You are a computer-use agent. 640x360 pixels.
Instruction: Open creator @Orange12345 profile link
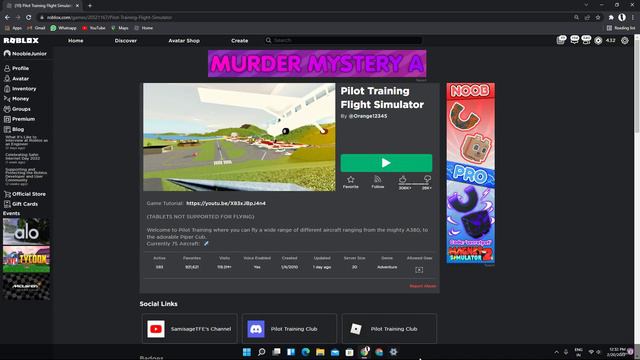(x=368, y=116)
